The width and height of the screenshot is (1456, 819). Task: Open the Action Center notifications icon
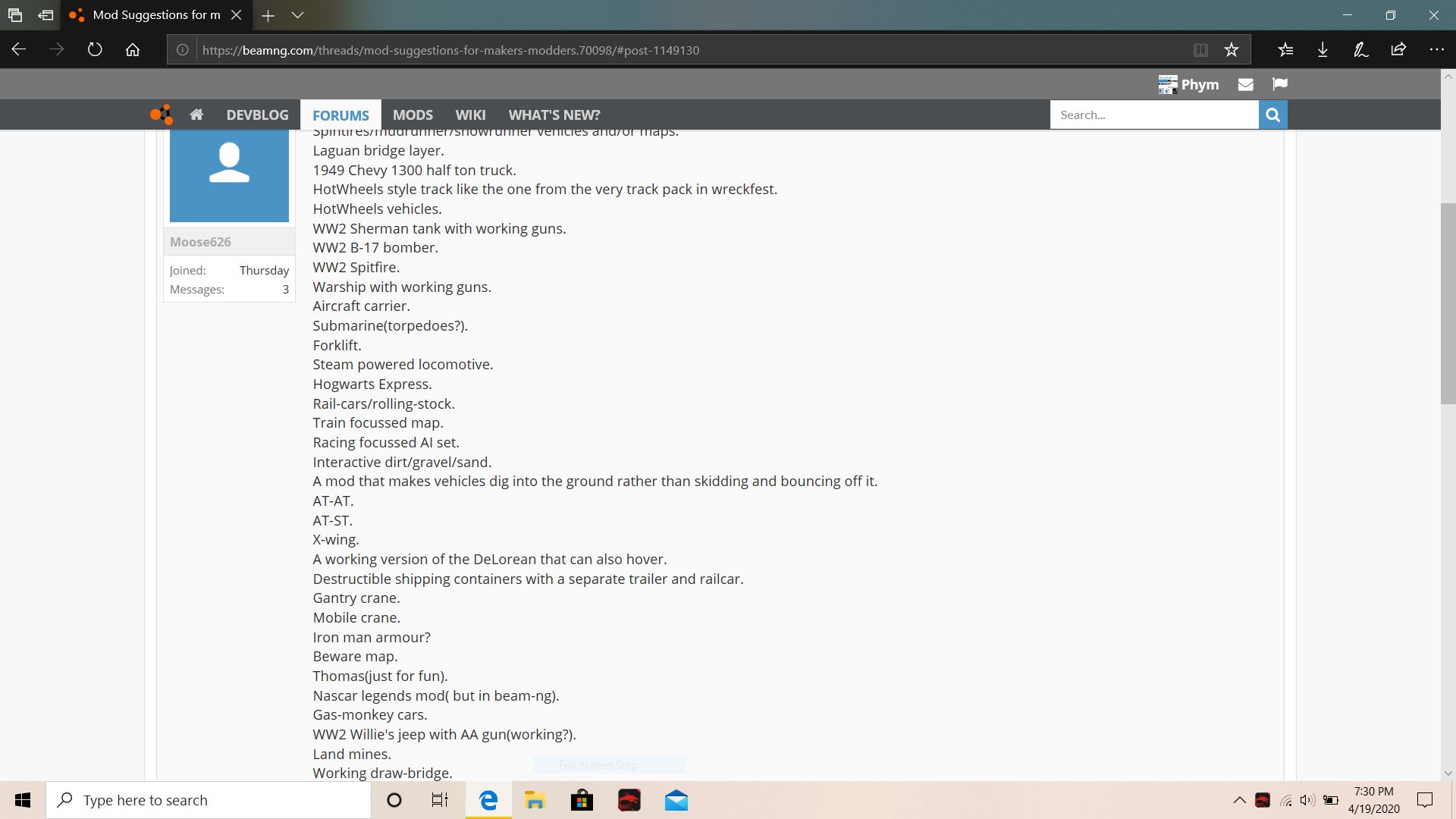(x=1425, y=800)
